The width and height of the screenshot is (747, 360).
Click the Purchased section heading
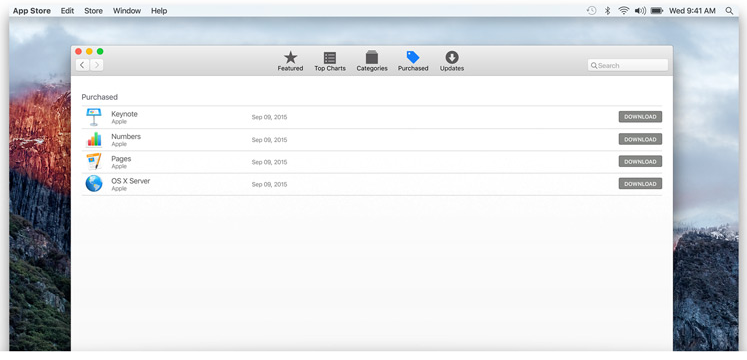coord(100,97)
